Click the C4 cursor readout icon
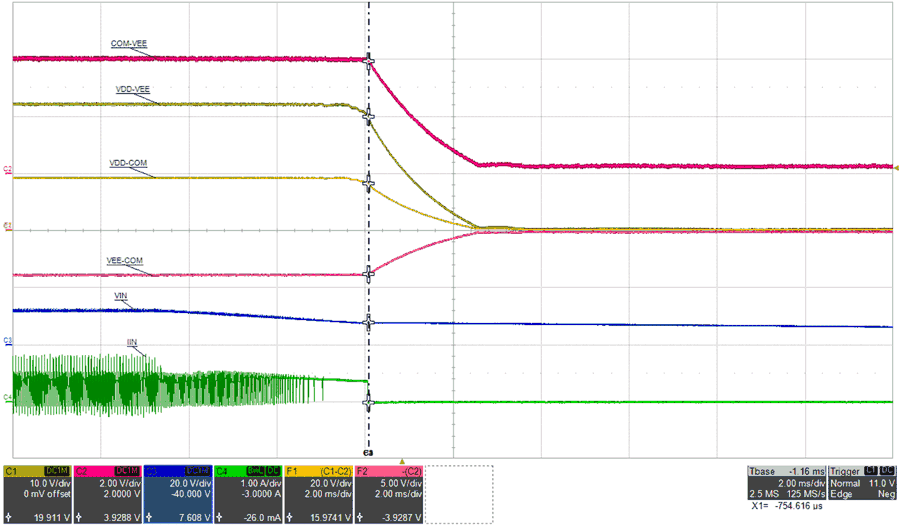This screenshot has height=525, width=900. click(219, 518)
